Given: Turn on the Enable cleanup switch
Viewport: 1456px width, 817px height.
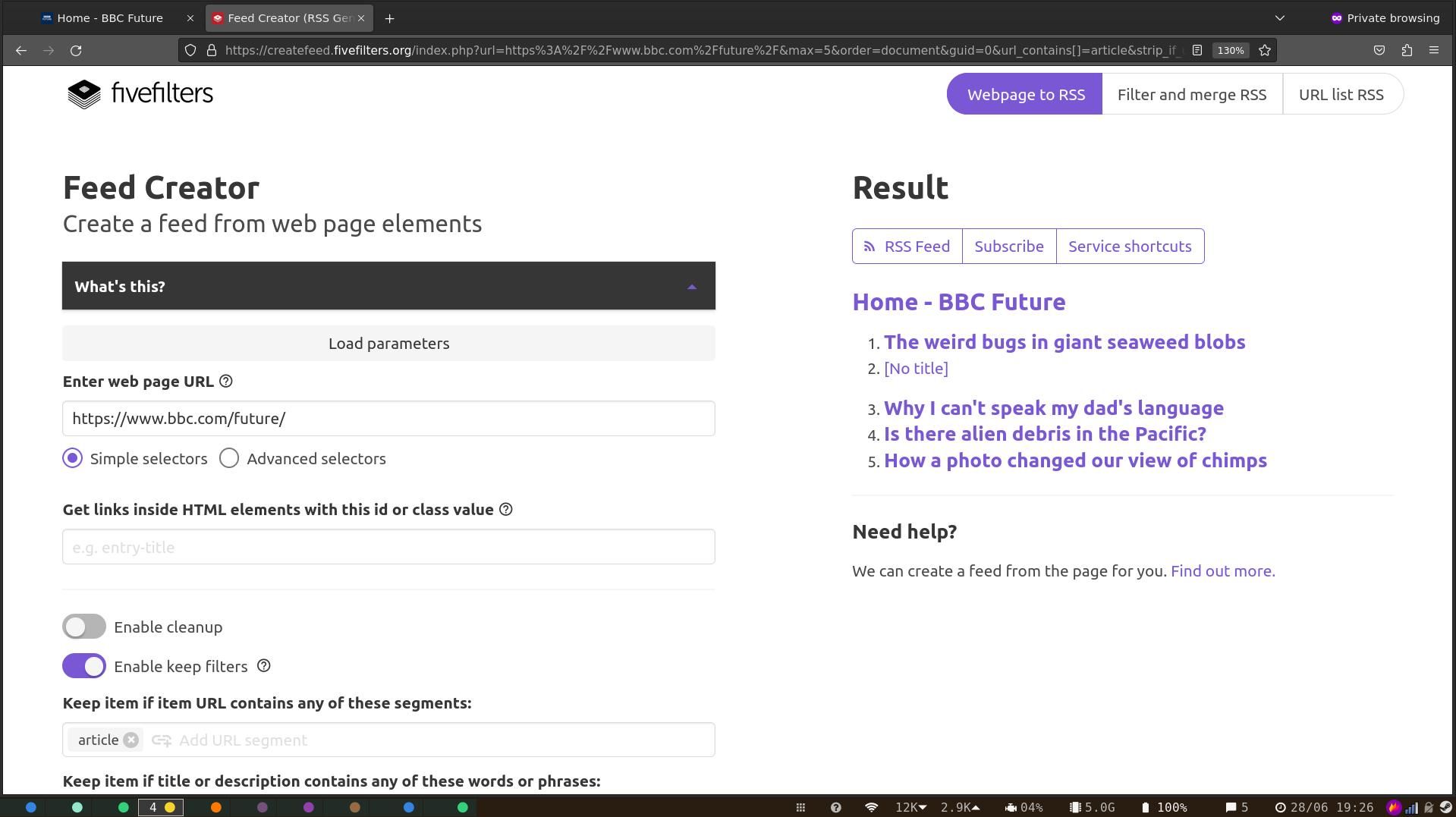Looking at the screenshot, I should (x=84, y=627).
